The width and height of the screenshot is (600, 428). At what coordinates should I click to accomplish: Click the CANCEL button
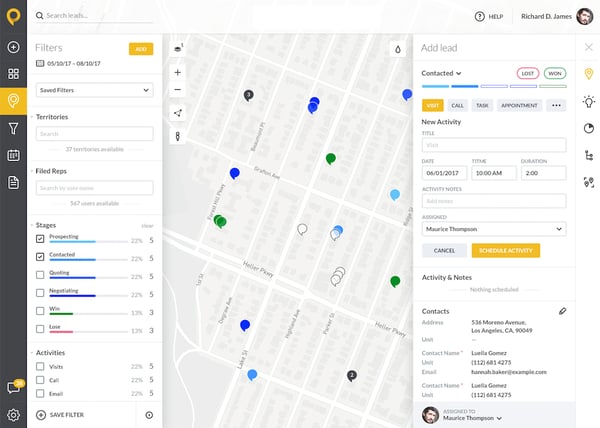(x=444, y=251)
